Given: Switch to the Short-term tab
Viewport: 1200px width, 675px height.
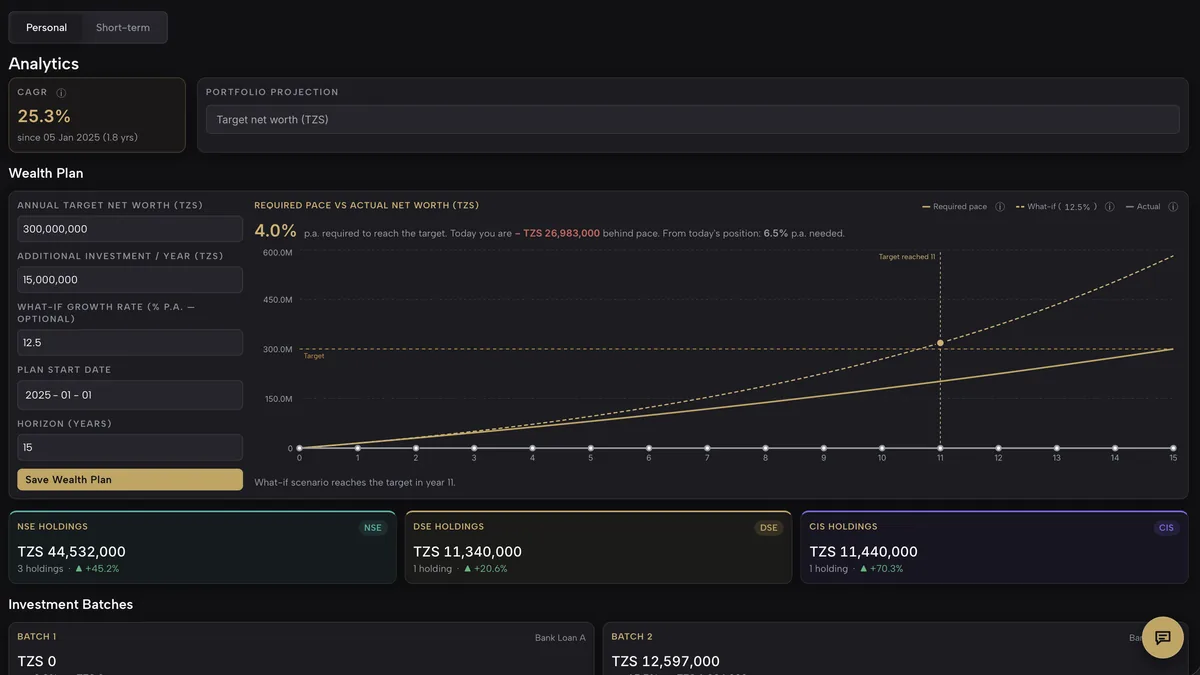Looking at the screenshot, I should pos(123,28).
